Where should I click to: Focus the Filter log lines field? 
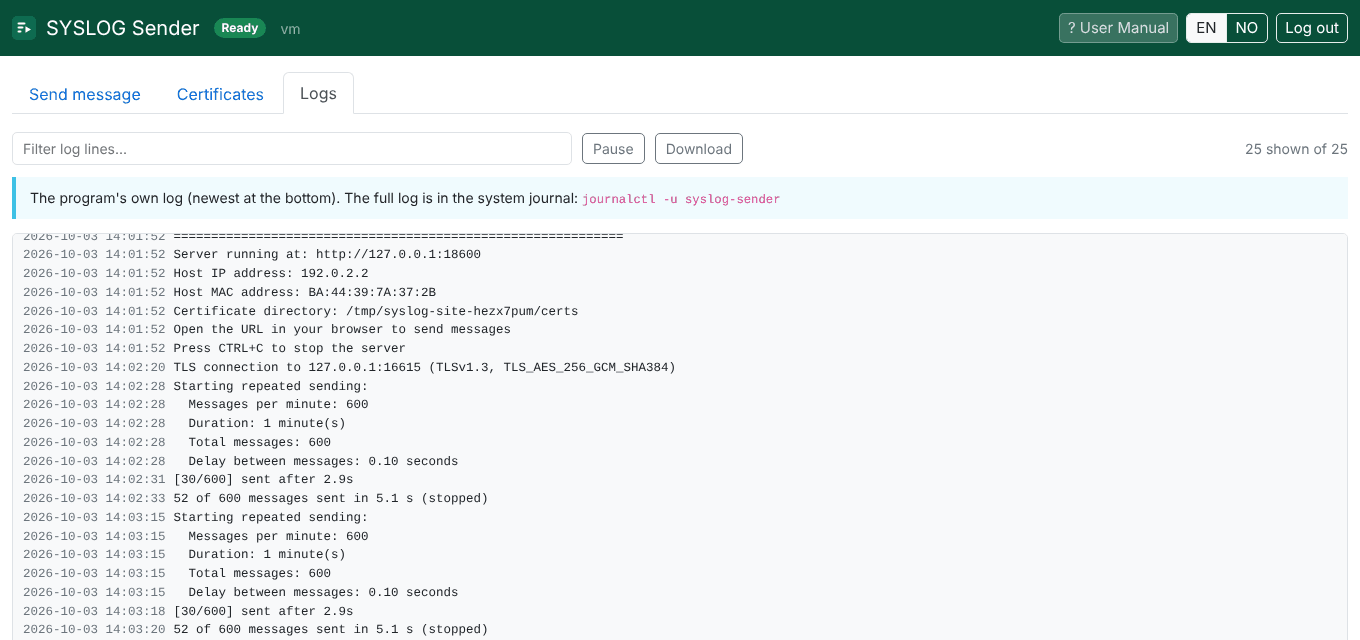[x=292, y=149]
